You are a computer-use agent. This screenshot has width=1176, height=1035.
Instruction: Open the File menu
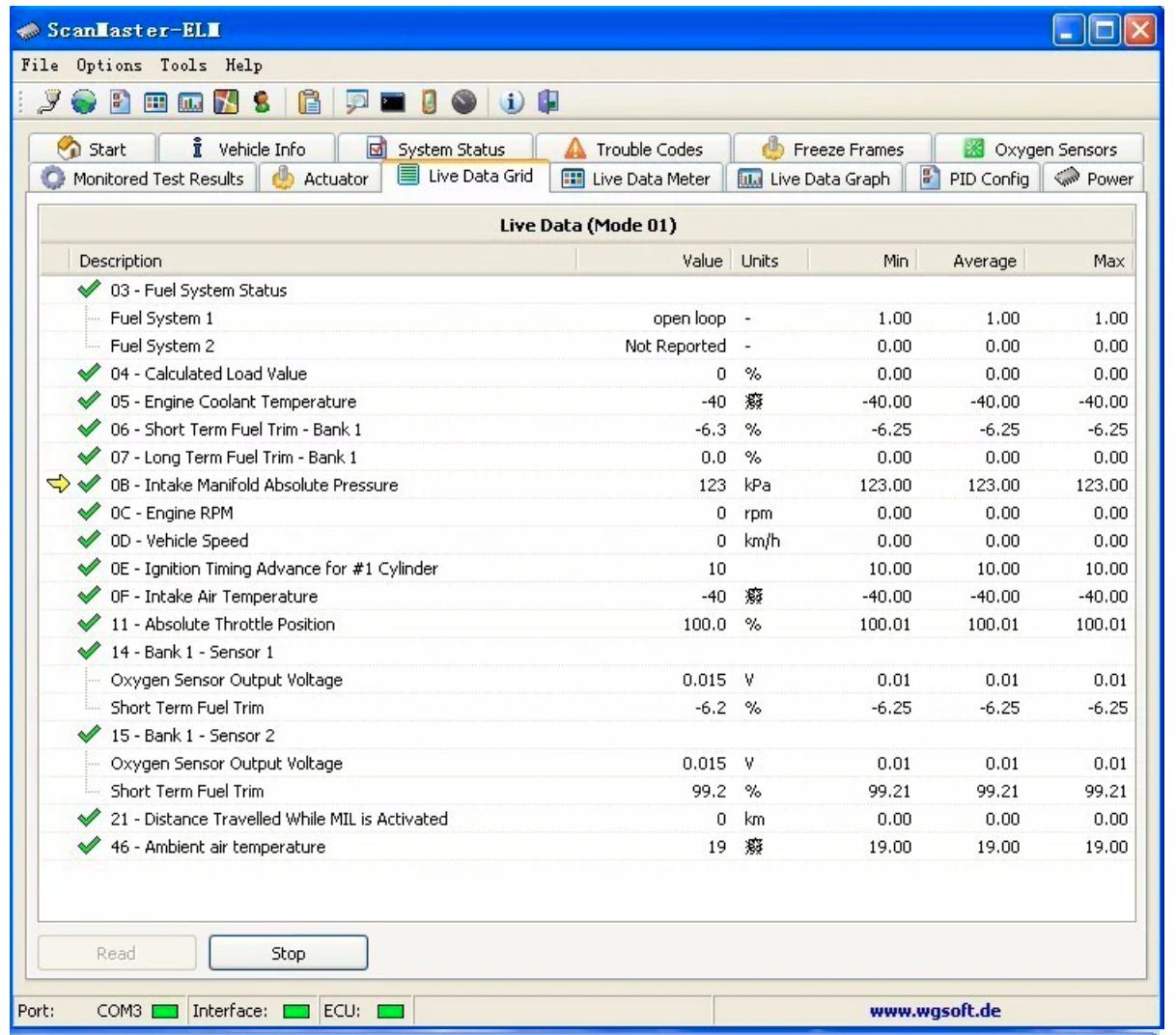pos(40,65)
